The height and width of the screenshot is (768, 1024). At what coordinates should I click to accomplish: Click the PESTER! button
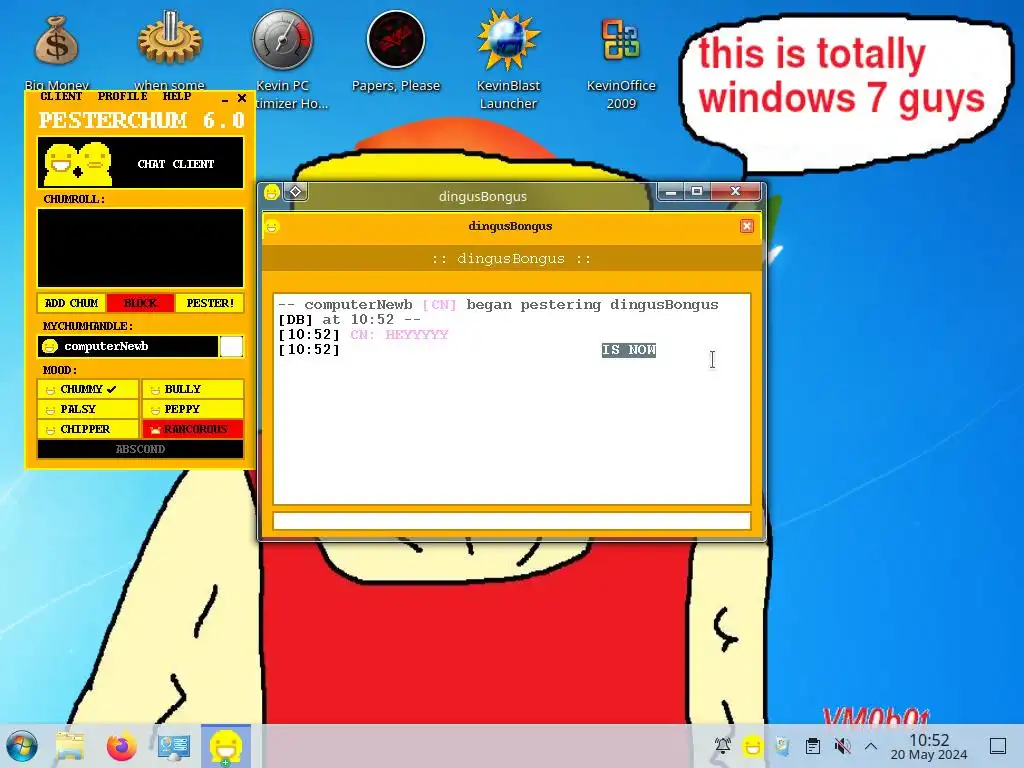pyautogui.click(x=210, y=303)
